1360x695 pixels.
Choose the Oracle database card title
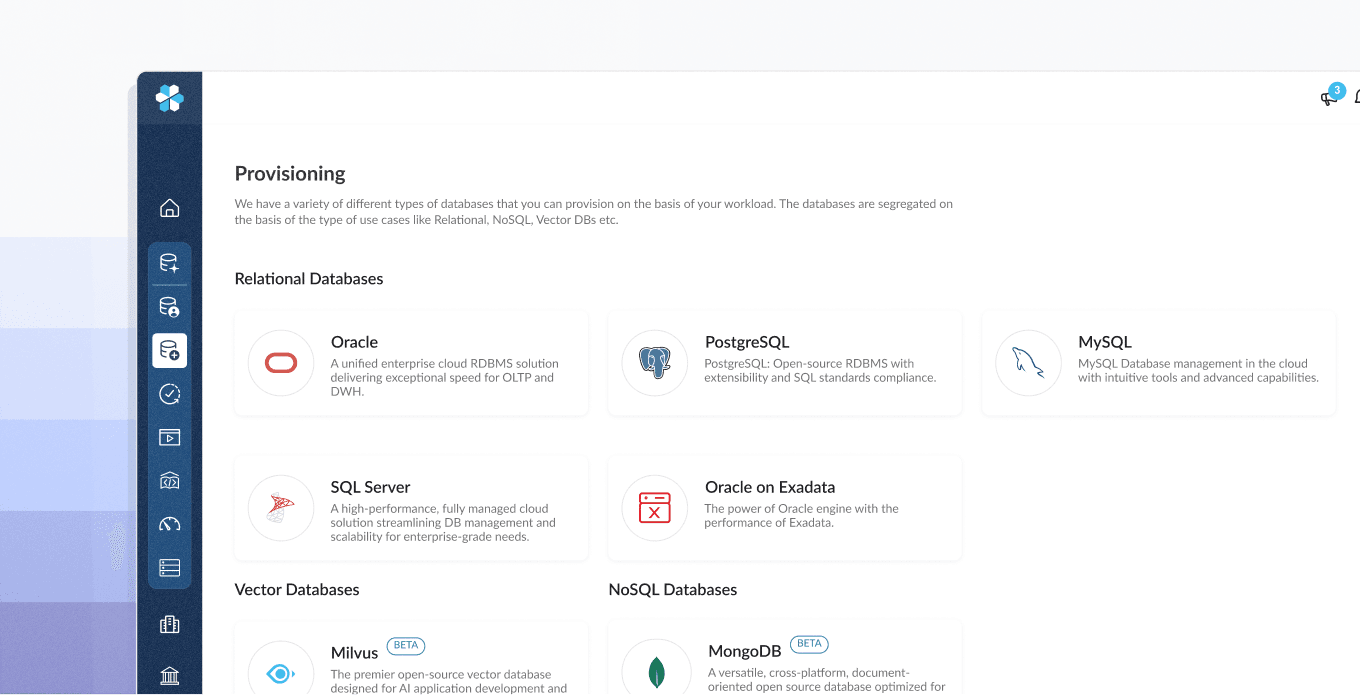click(x=354, y=342)
